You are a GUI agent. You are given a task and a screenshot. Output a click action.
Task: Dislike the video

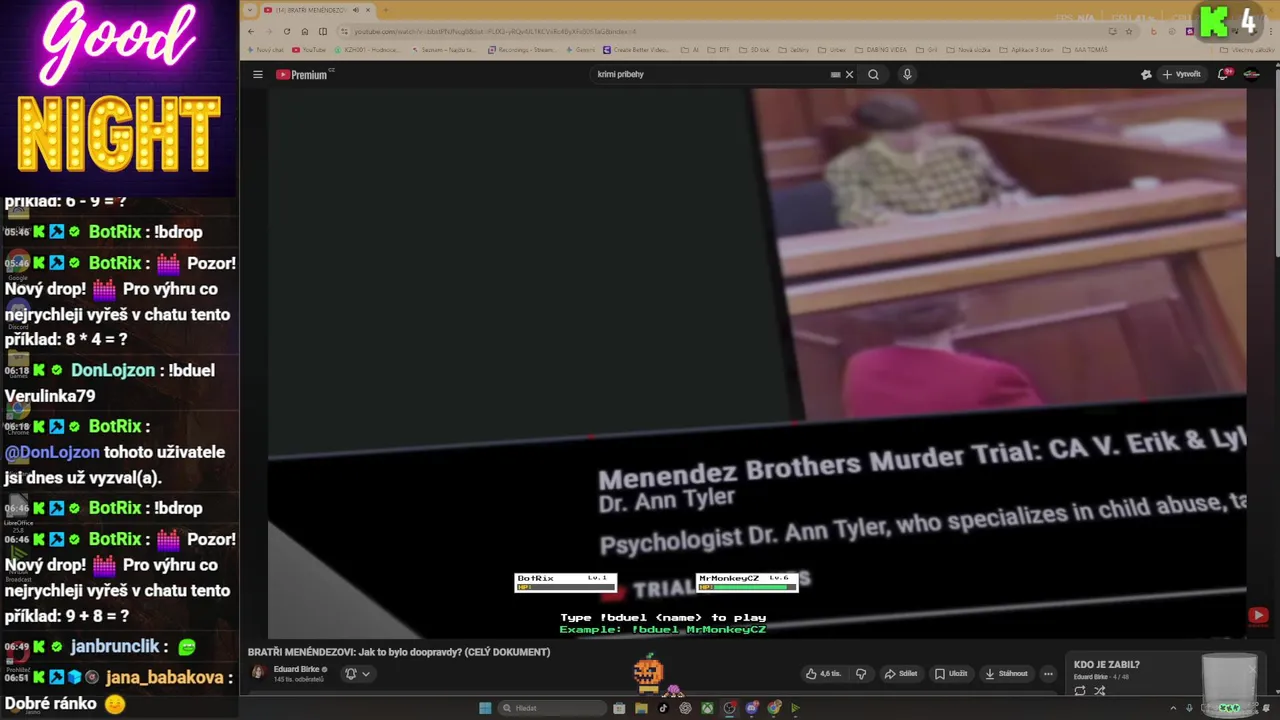point(860,674)
